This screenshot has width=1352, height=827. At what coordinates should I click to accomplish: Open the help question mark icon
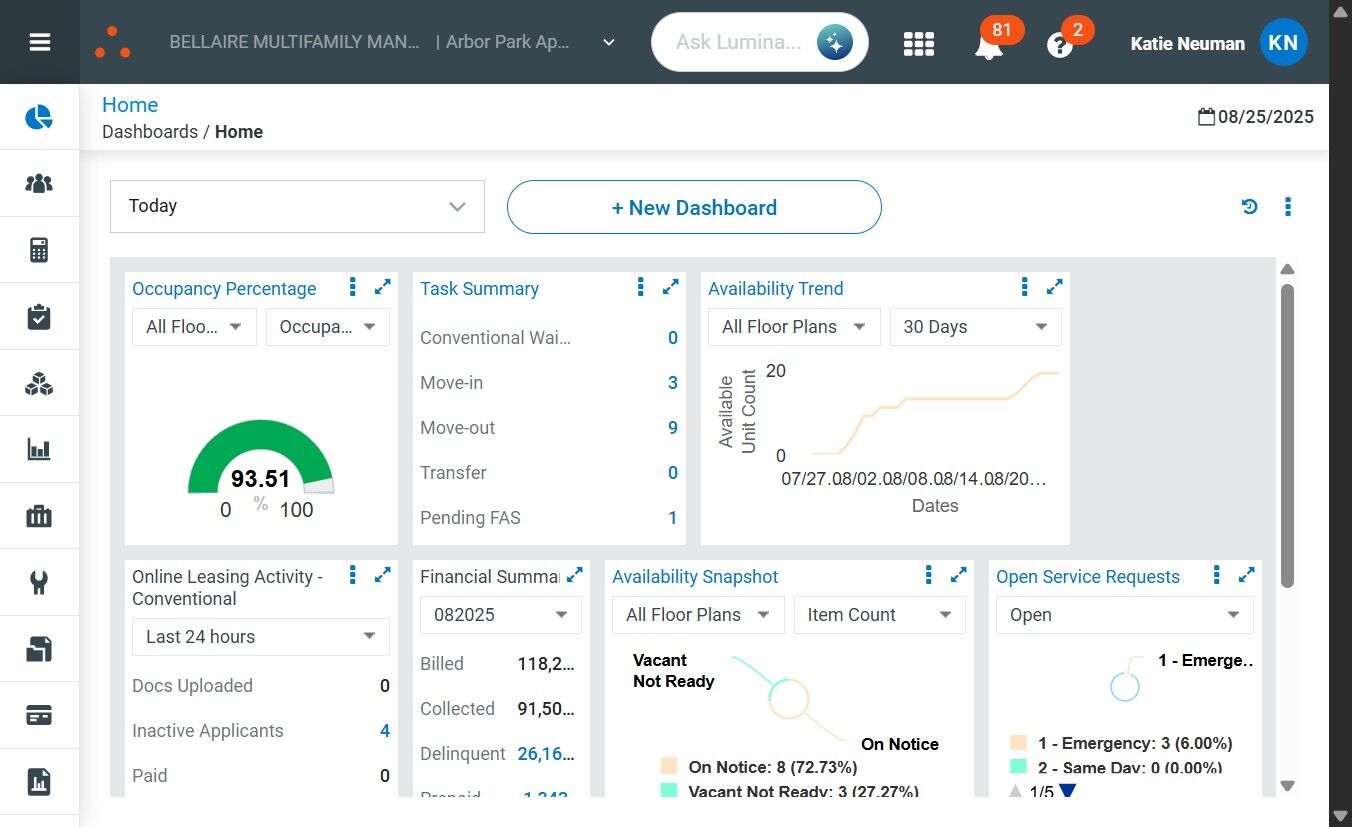click(1059, 45)
